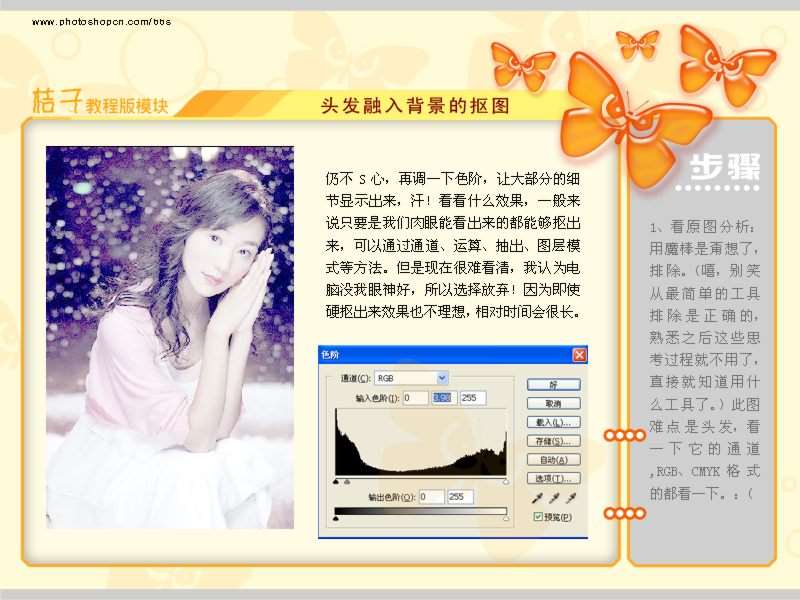Select the gray point eyedropper

tap(553, 498)
